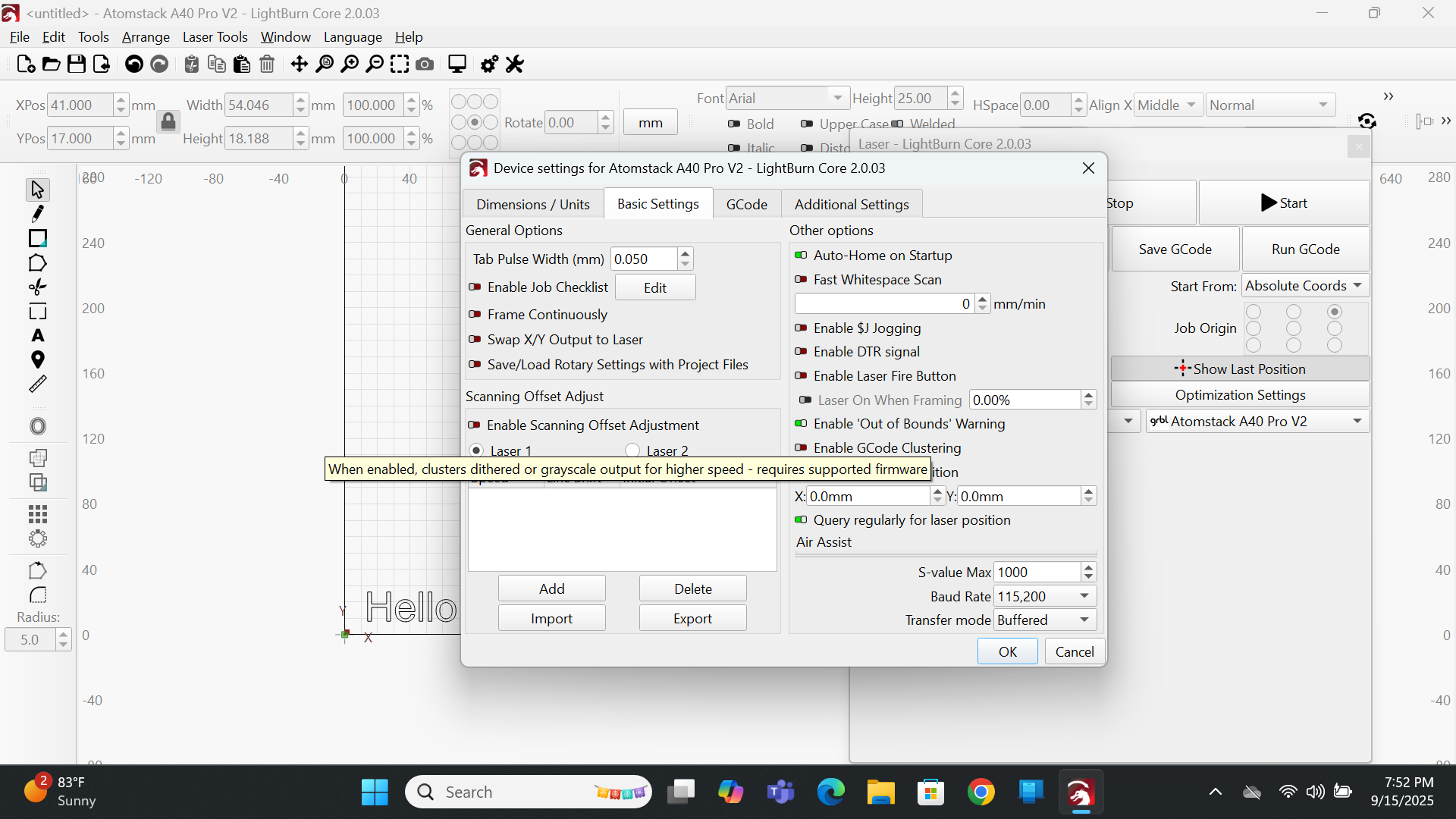The image size is (1456, 819).
Task: Open the Grid Array tool
Action: 37,514
